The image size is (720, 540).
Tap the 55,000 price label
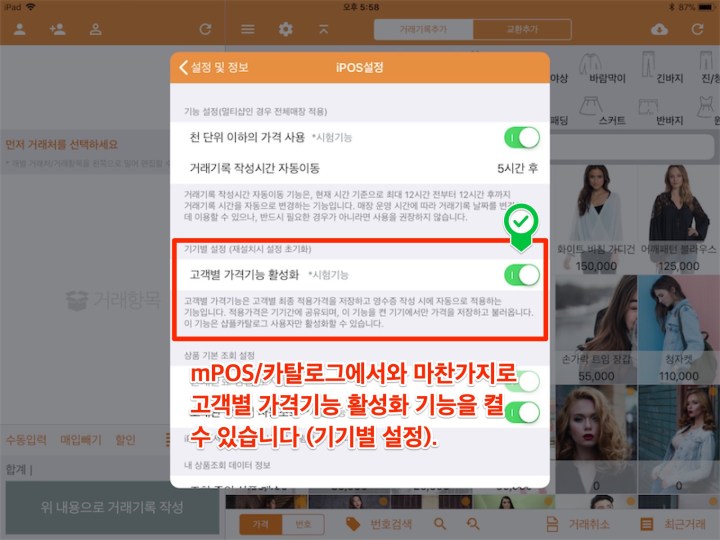coord(596,377)
